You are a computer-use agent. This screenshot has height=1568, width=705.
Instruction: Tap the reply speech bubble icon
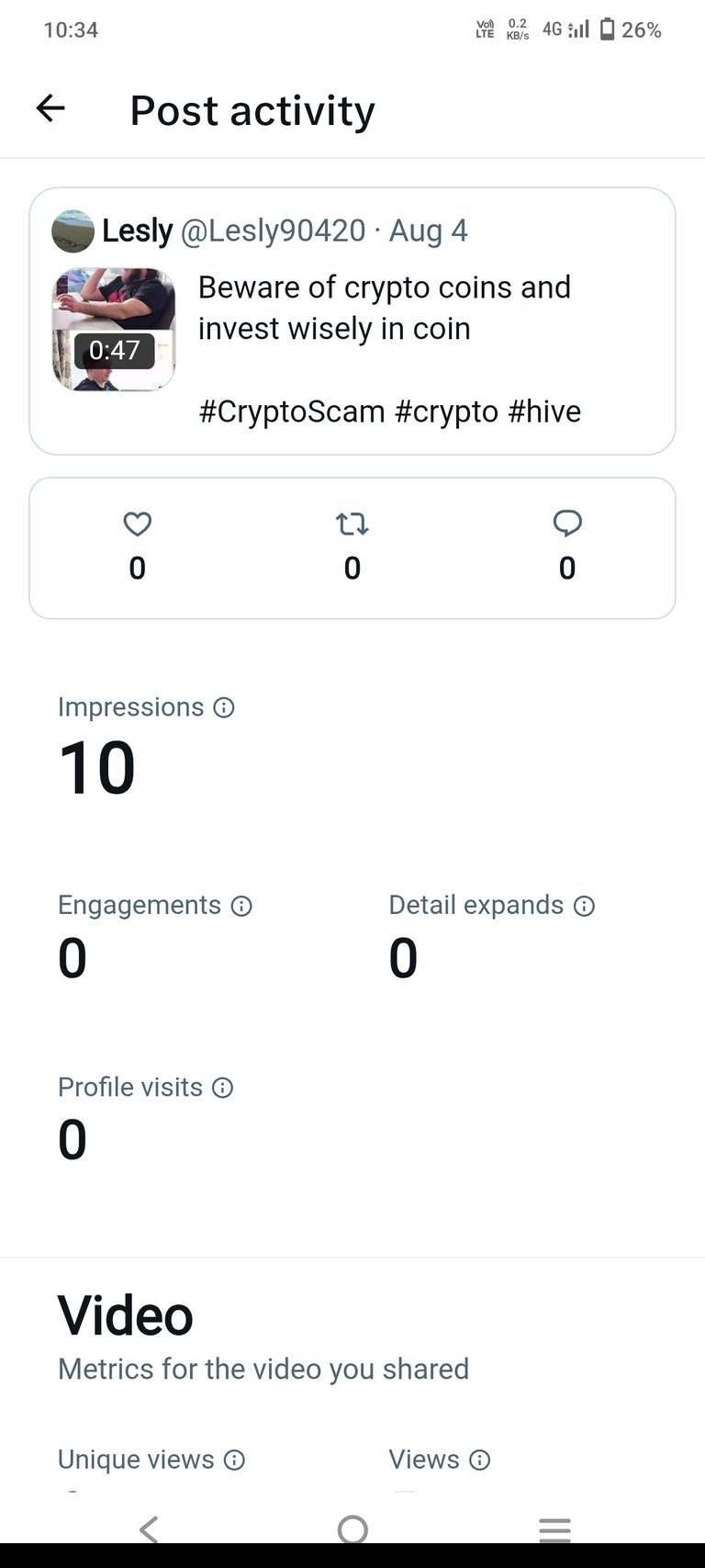point(567,525)
